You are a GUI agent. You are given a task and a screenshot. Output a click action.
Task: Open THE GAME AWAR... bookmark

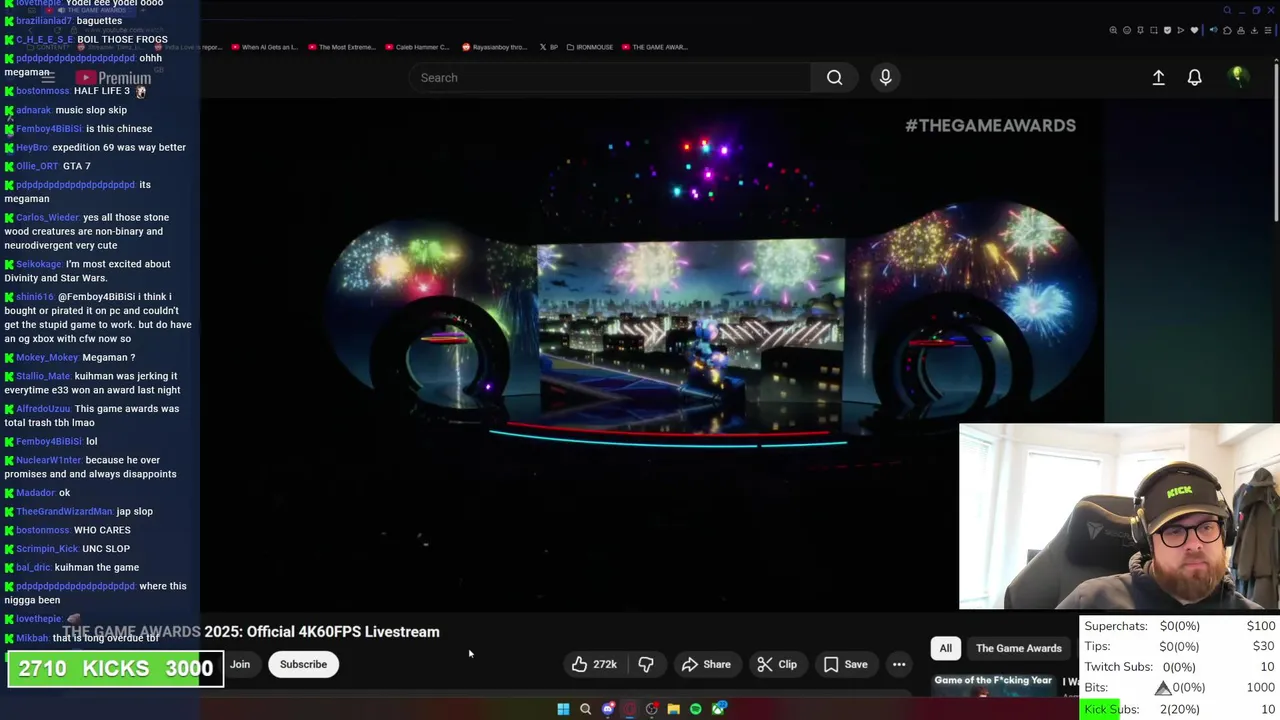coord(654,47)
